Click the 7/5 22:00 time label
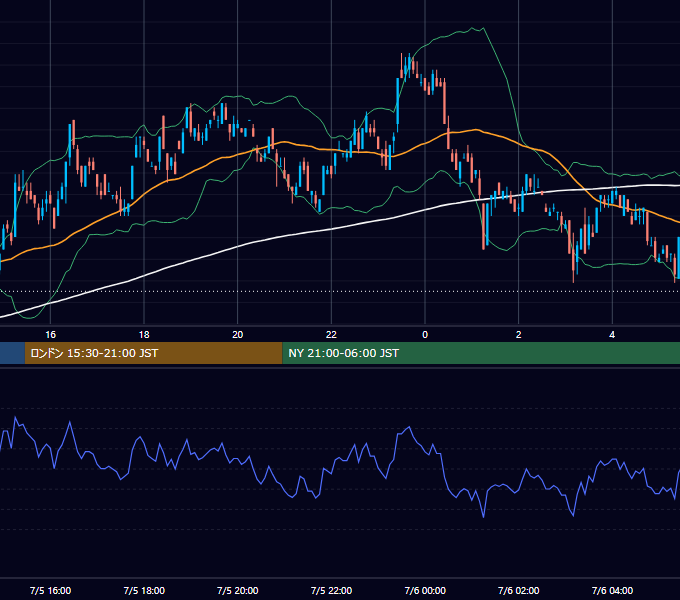This screenshot has width=680, height=600. click(331, 590)
